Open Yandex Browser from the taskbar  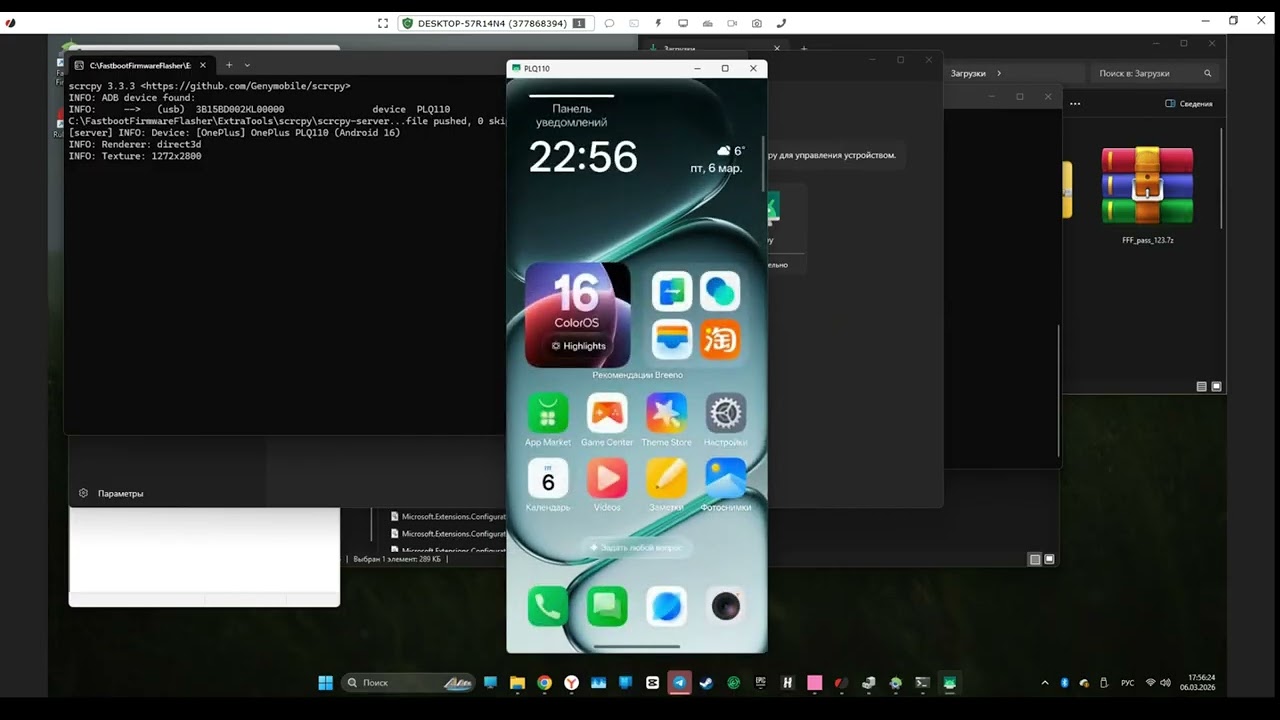[571, 683]
